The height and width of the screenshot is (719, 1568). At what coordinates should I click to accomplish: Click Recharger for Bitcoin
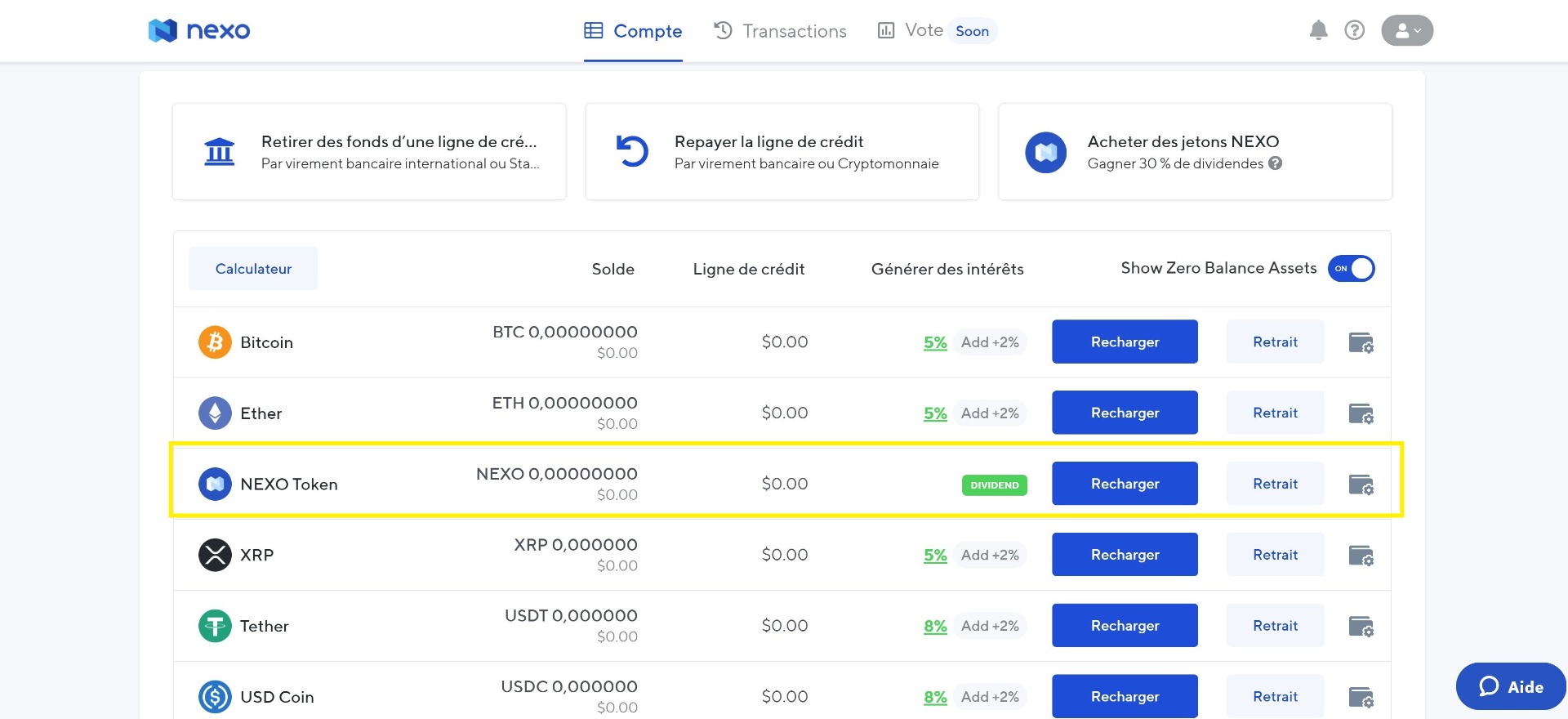click(x=1125, y=342)
